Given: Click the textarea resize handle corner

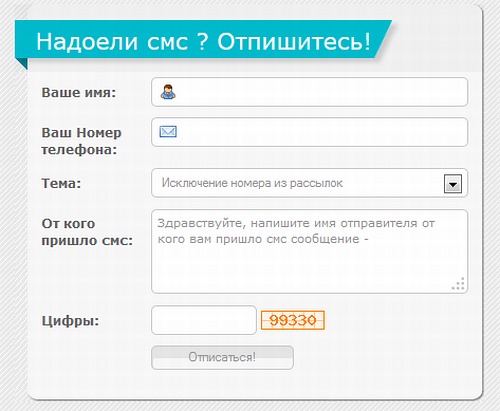Looking at the screenshot, I should (458, 284).
